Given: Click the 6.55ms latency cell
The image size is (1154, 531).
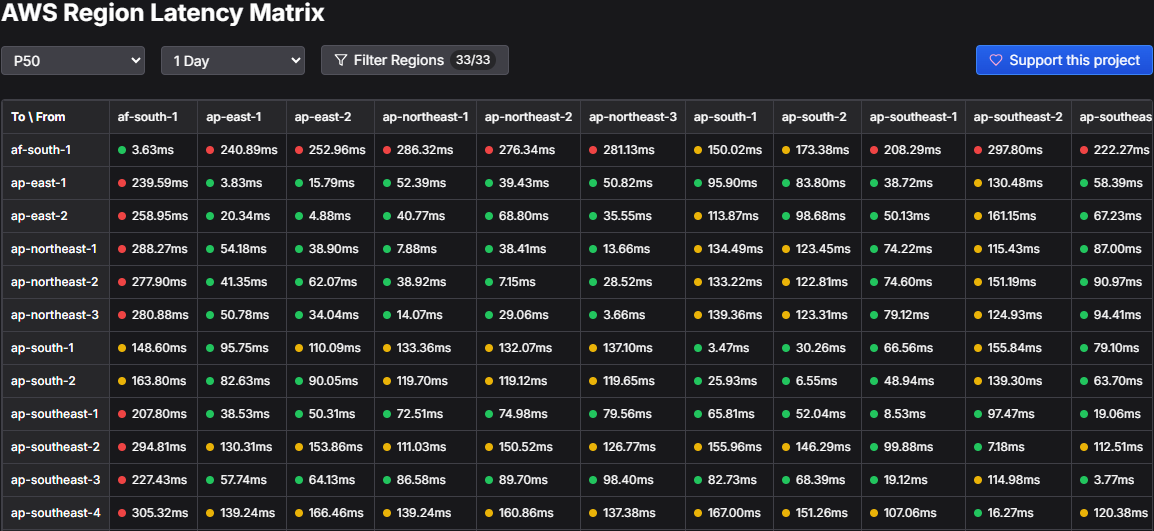Looking at the screenshot, I should [x=818, y=381].
